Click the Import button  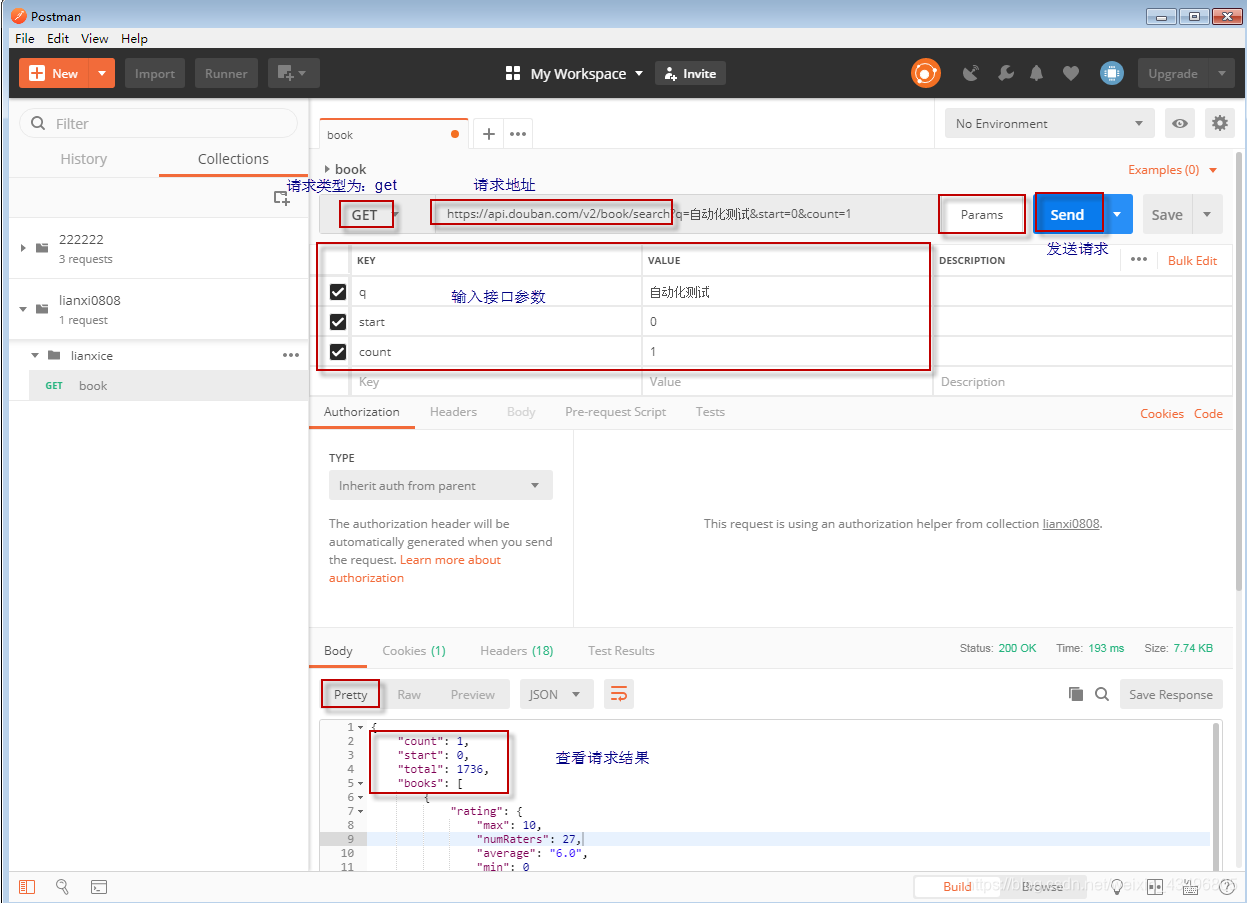[155, 73]
